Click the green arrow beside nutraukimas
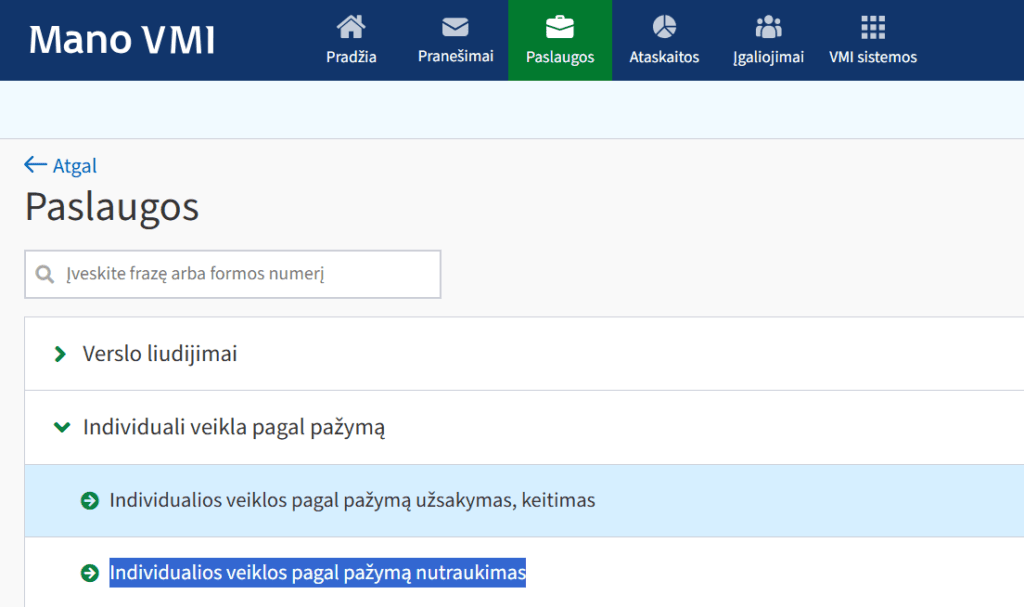This screenshot has height=607, width=1024. [92, 572]
